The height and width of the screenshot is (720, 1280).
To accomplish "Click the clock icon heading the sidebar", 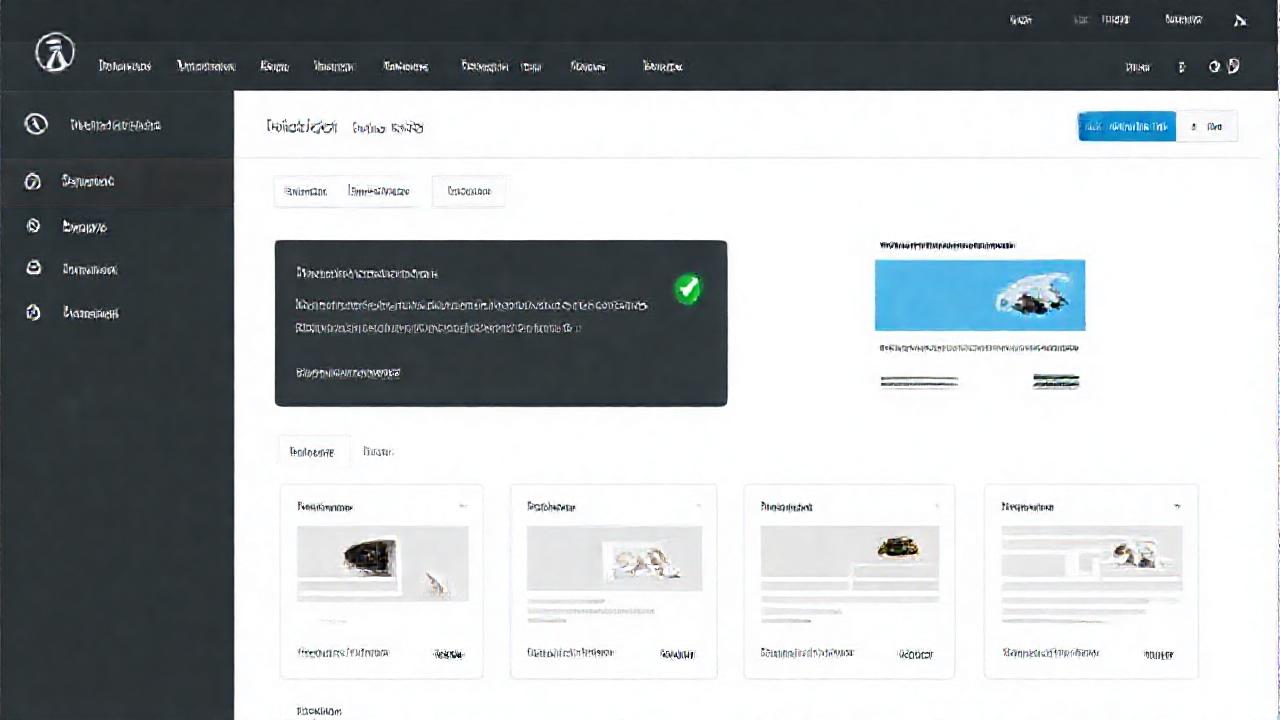I will coord(36,125).
